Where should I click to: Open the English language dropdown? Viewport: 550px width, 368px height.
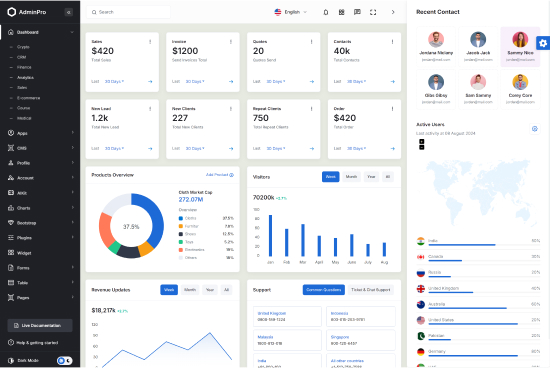[291, 12]
